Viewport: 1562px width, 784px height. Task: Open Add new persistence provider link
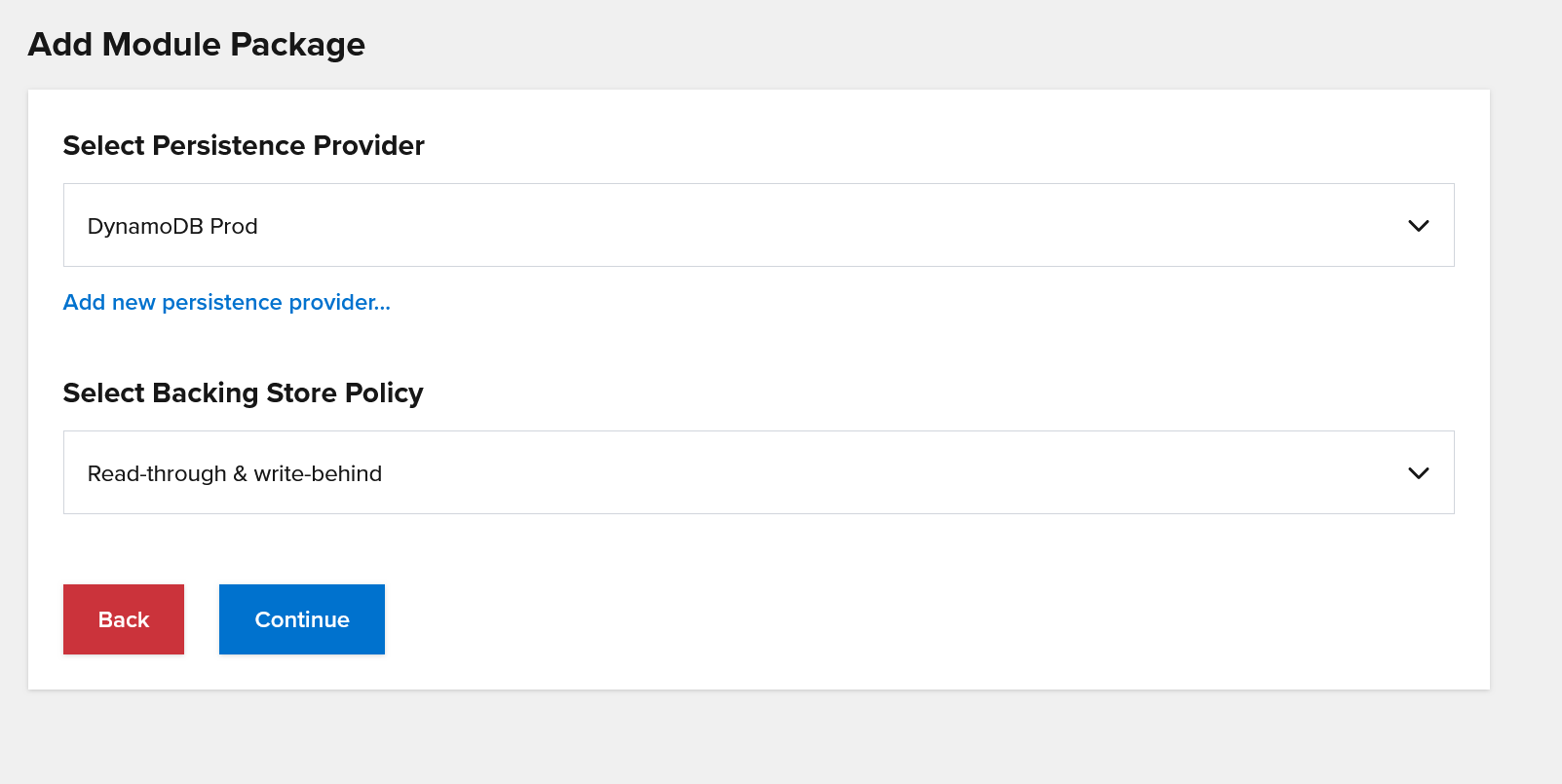coord(227,302)
